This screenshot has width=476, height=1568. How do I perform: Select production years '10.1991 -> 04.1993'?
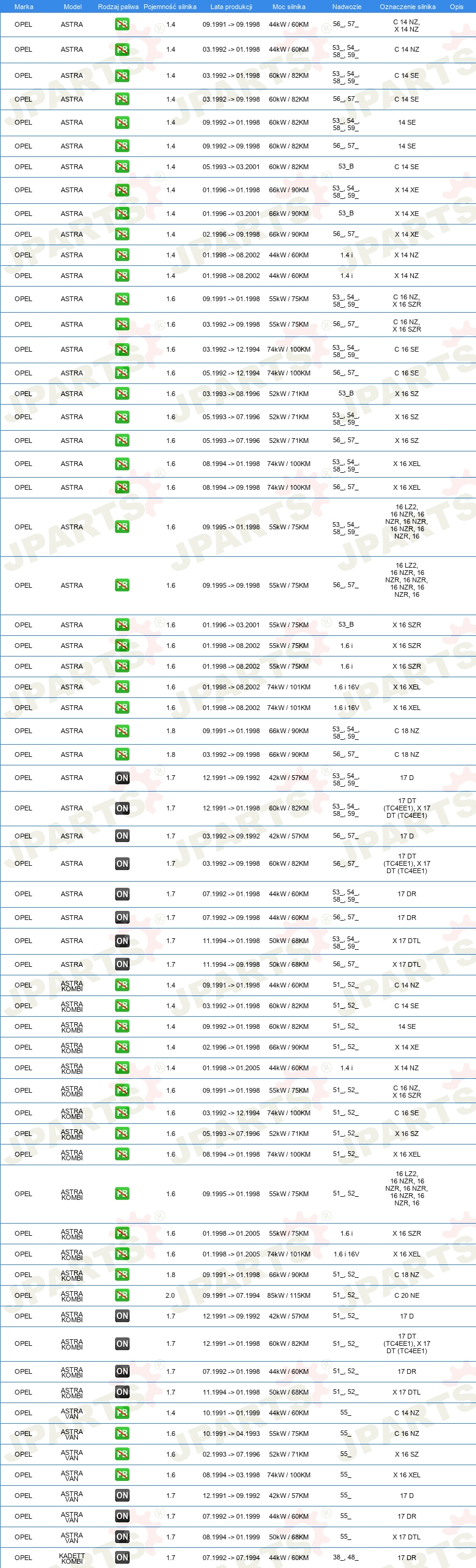[x=231, y=1434]
